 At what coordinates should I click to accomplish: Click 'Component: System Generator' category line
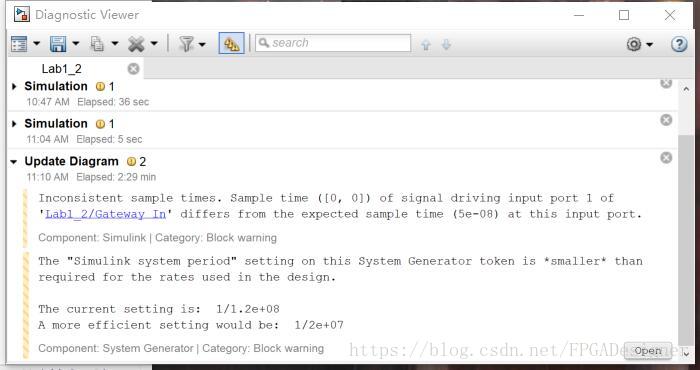(x=181, y=349)
